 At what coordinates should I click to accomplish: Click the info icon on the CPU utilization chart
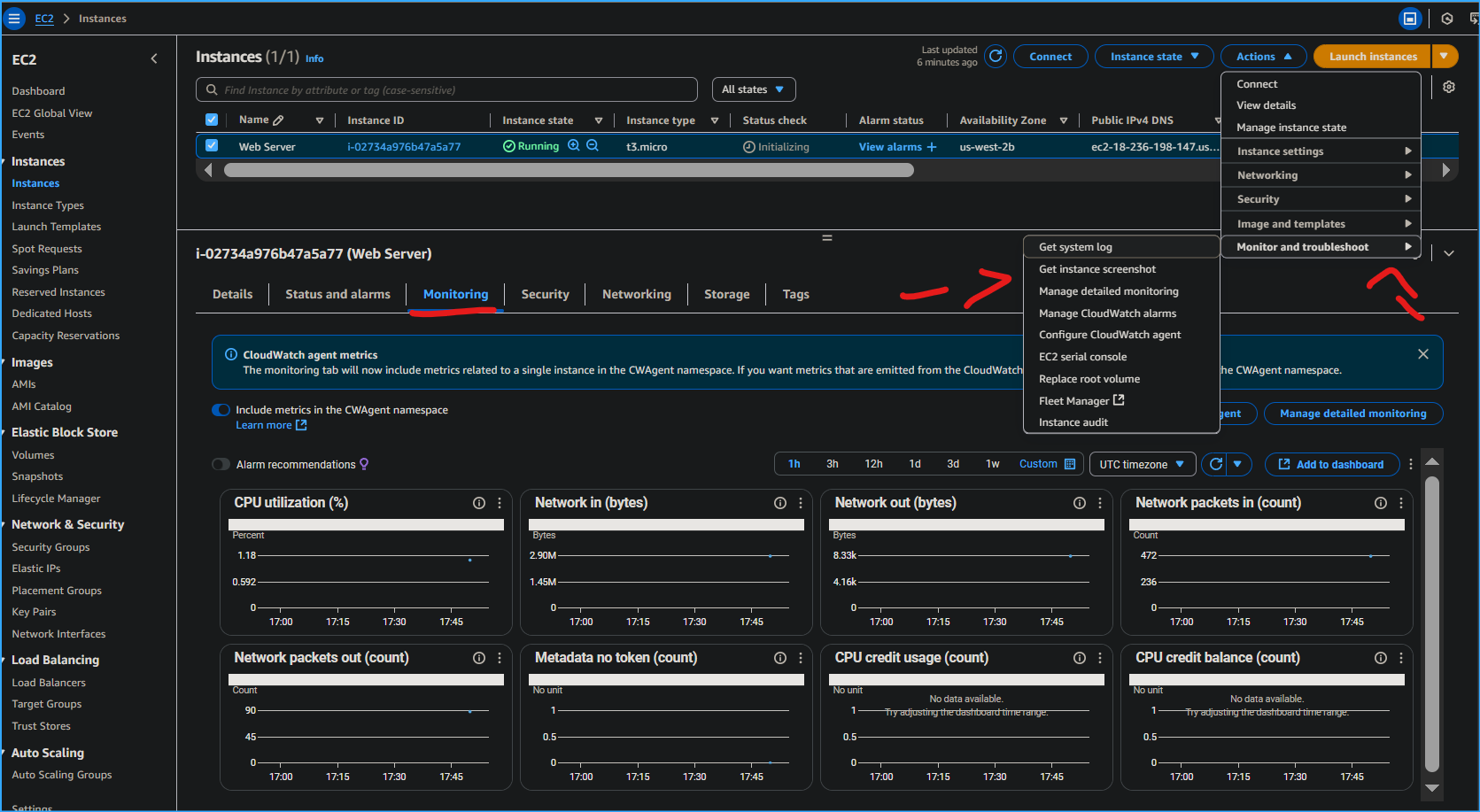479,502
